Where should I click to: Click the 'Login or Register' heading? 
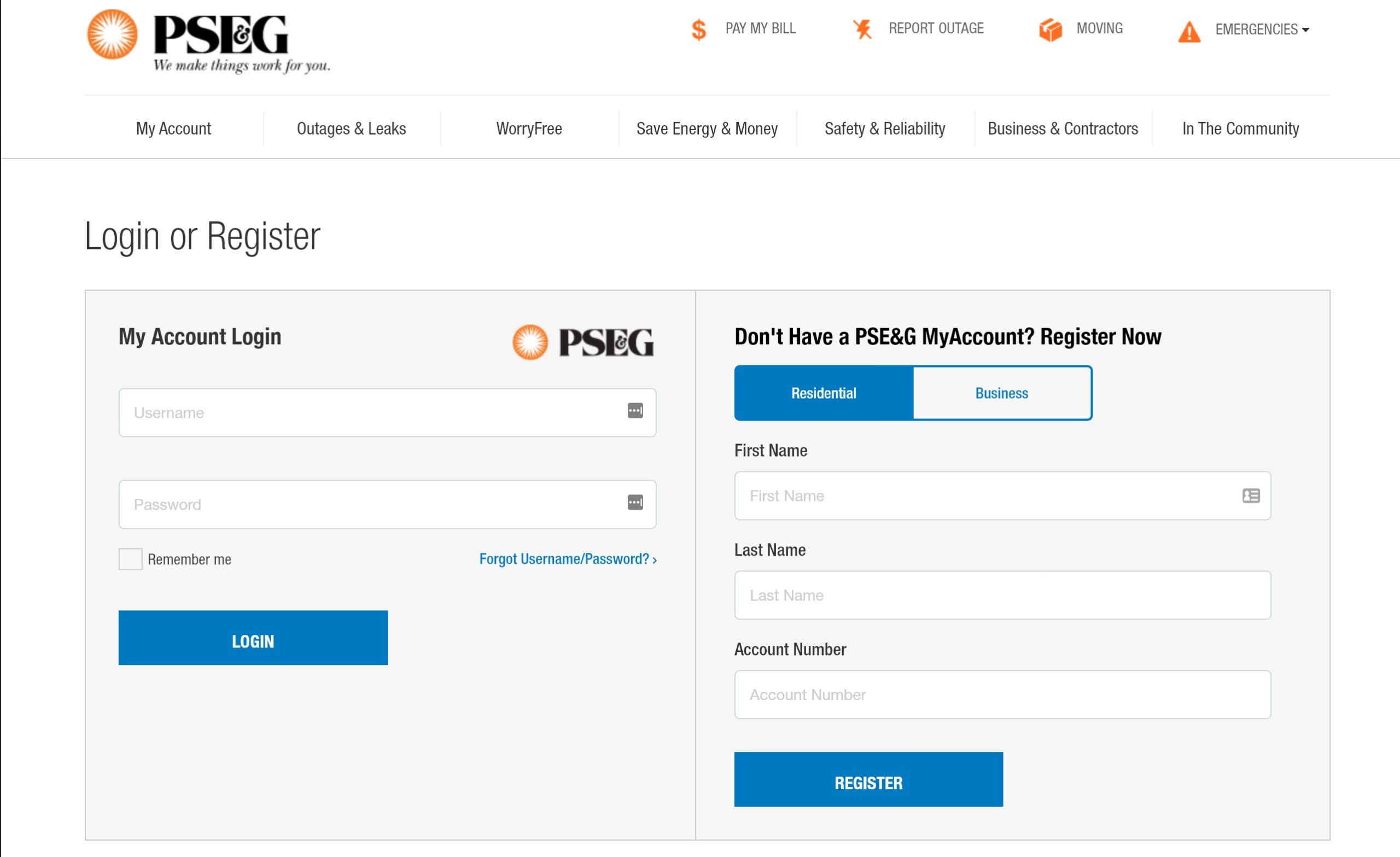click(x=202, y=236)
